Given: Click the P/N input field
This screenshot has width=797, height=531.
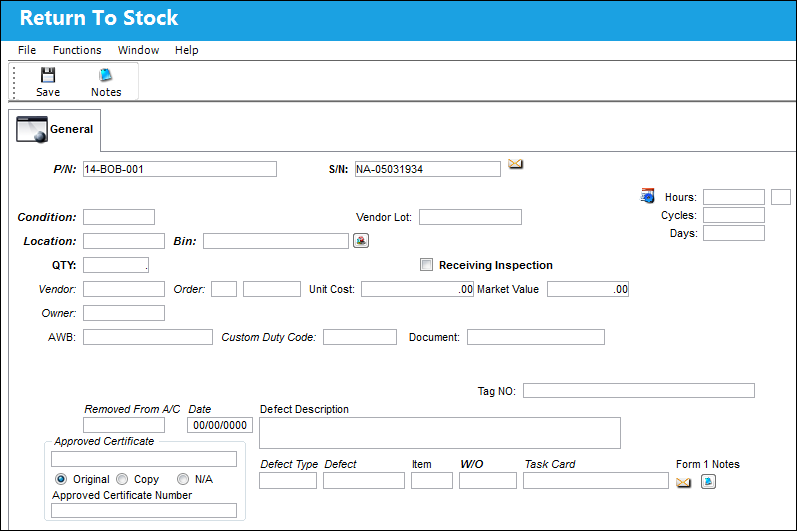Looking at the screenshot, I should [x=180, y=169].
